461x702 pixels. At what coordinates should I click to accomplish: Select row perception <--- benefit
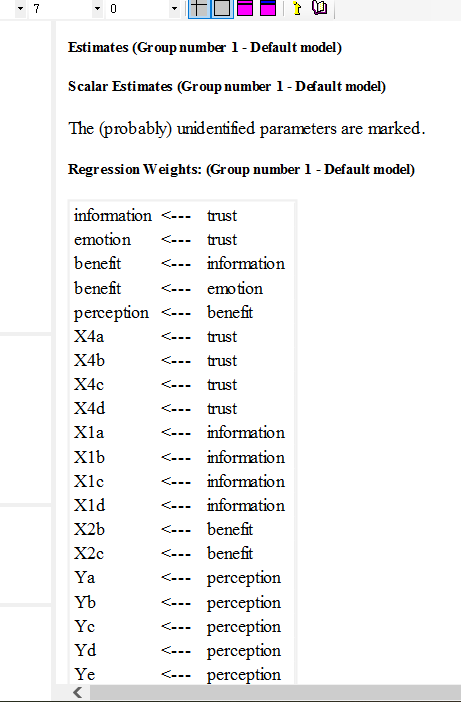[x=182, y=312]
